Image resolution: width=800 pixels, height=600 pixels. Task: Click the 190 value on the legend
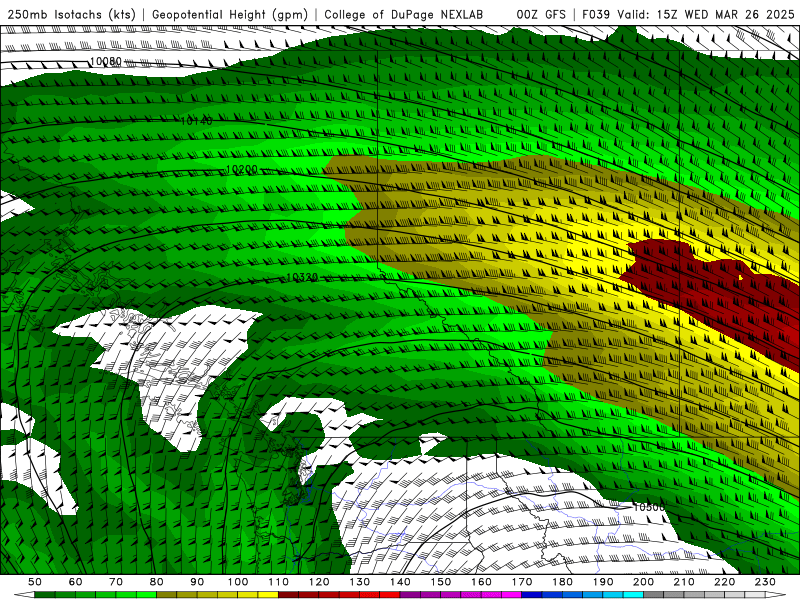(x=603, y=582)
